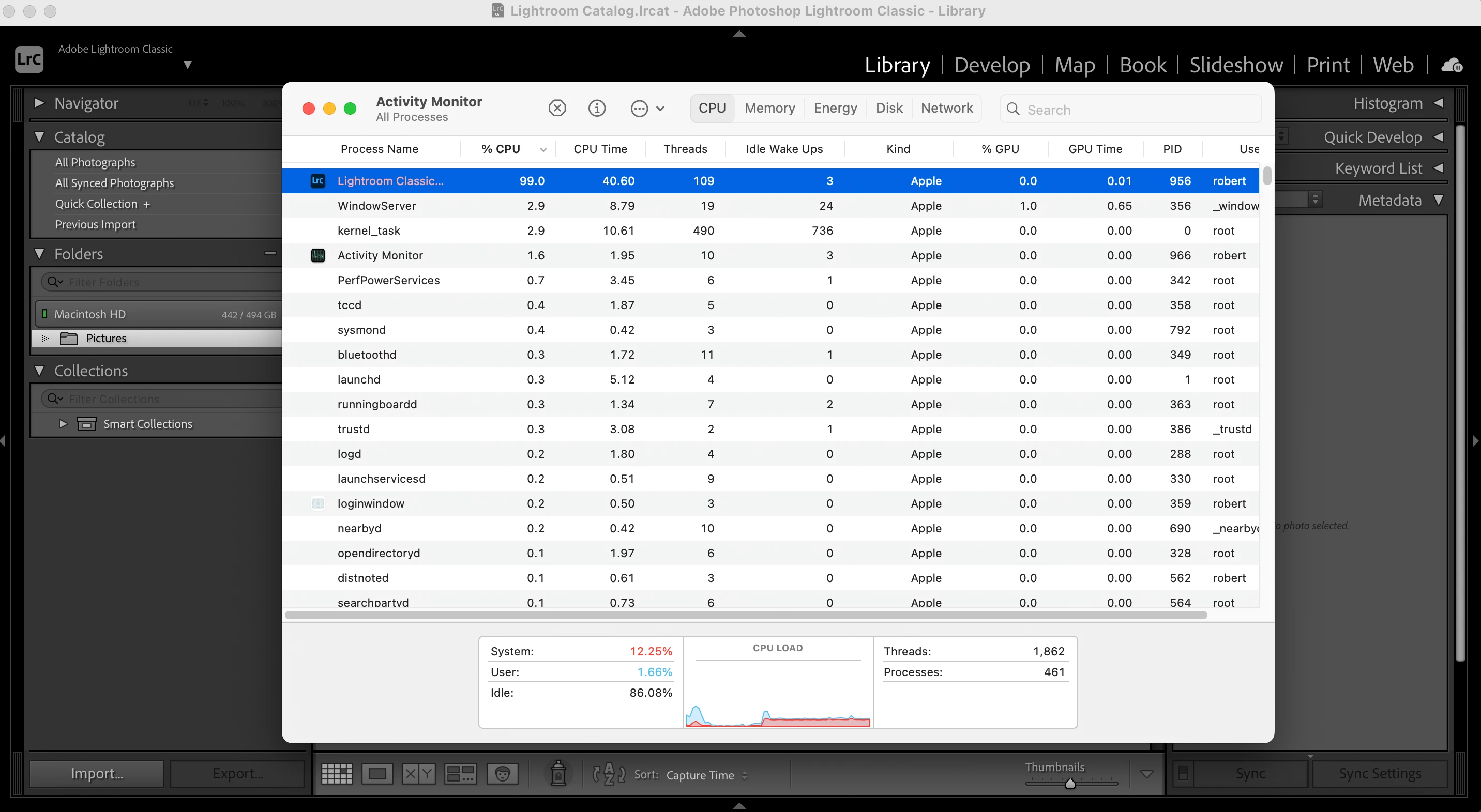Image resolution: width=1481 pixels, height=812 pixels.
Task: Collapse the Catalog panel
Action: tap(39, 137)
